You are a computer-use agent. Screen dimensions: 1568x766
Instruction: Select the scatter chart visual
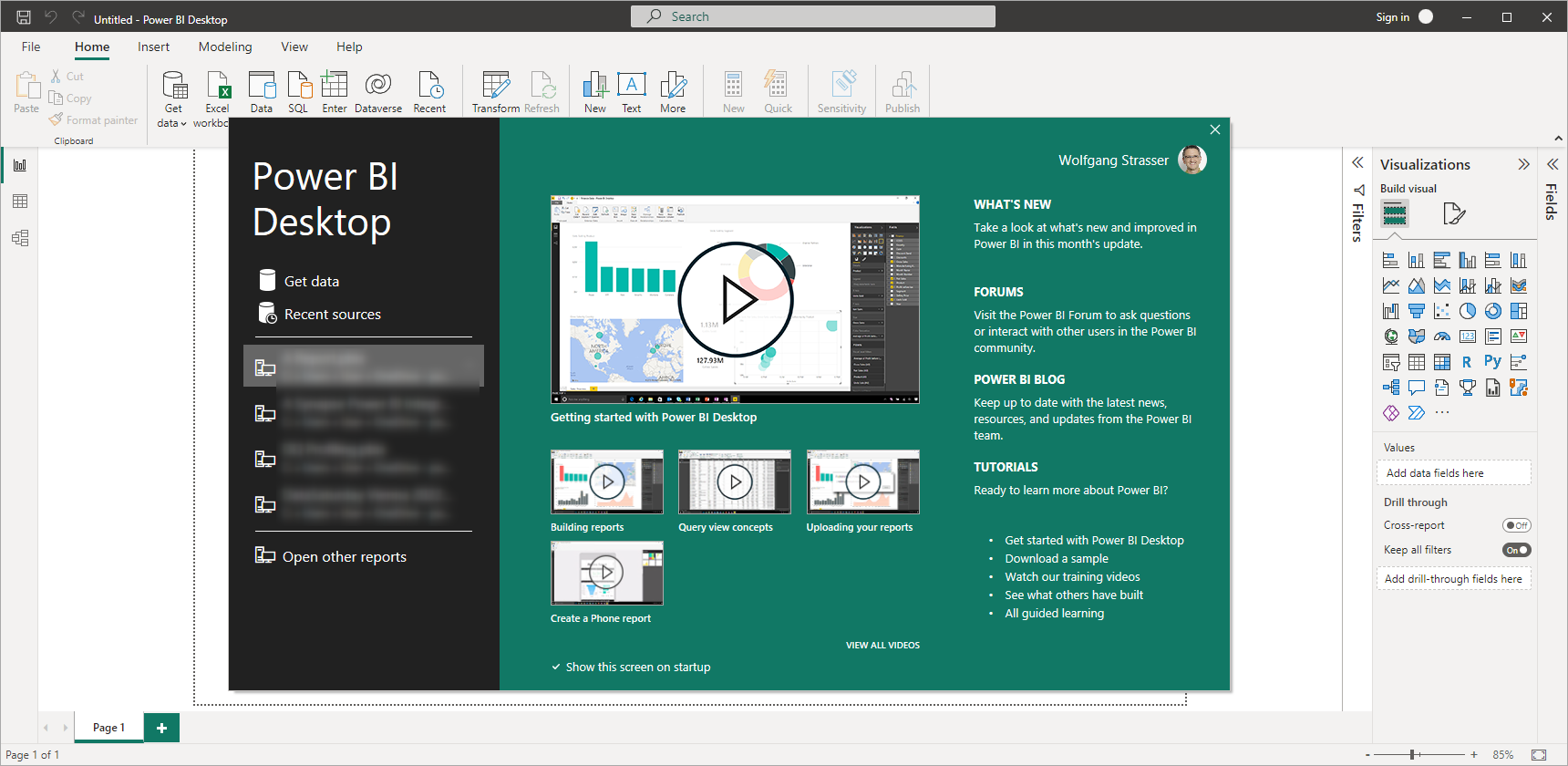point(1441,312)
